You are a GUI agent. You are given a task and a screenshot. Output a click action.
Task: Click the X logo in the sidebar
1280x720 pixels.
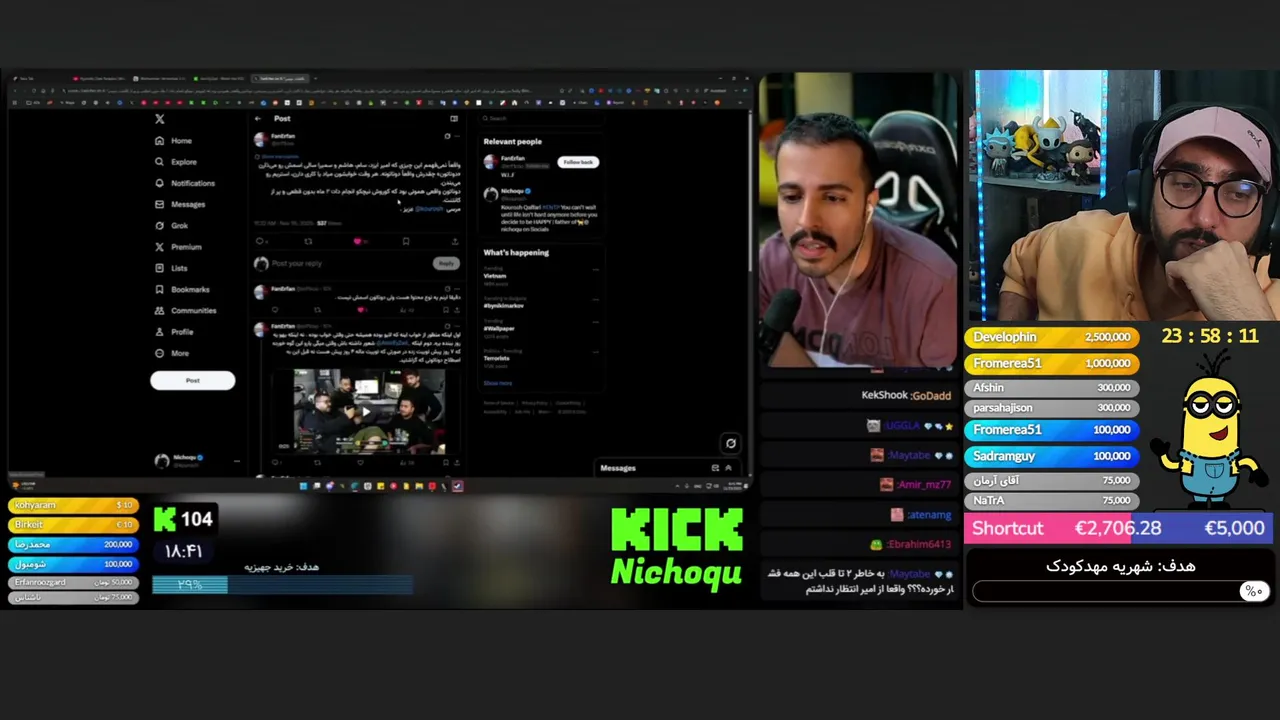point(159,119)
